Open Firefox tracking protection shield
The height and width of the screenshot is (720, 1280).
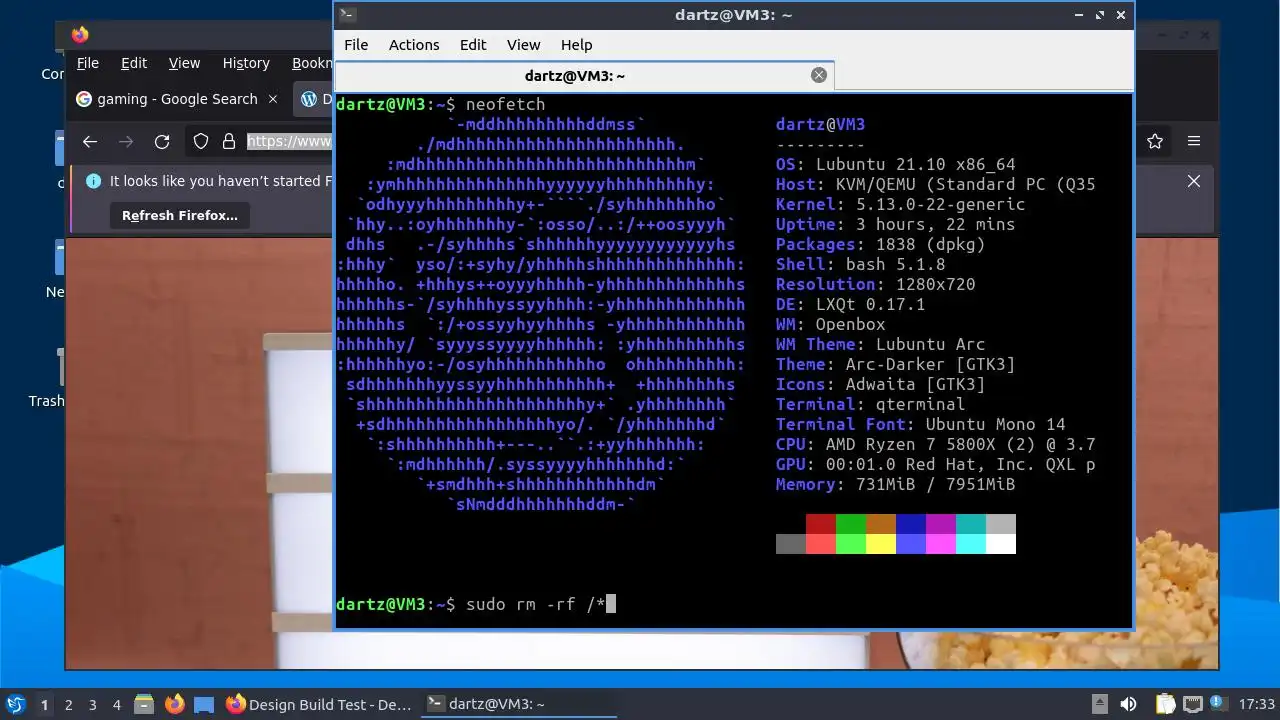[201, 142]
